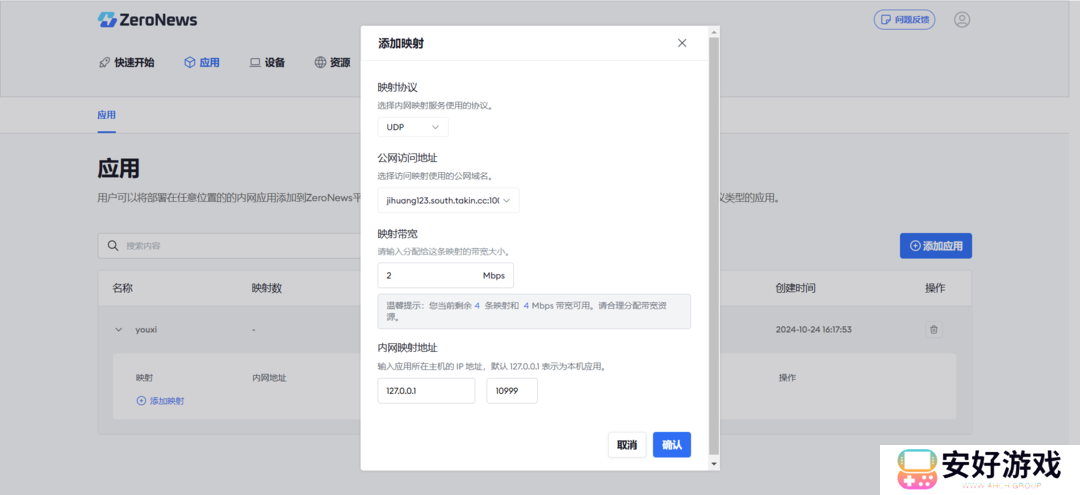The image size is (1080, 495).
Task: Switch to 设备 navigation item
Action: [x=267, y=63]
